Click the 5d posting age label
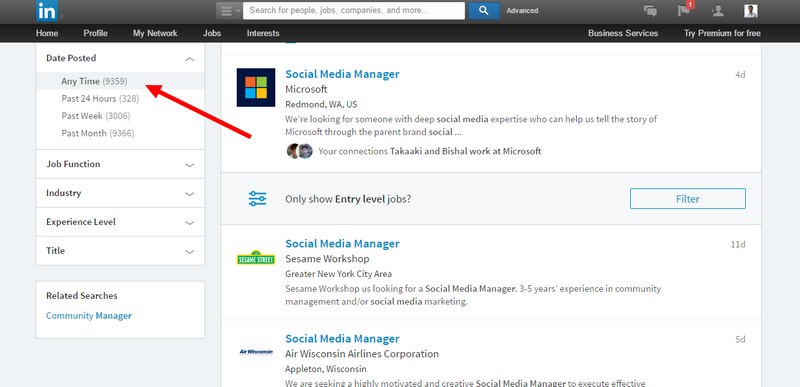 point(740,340)
